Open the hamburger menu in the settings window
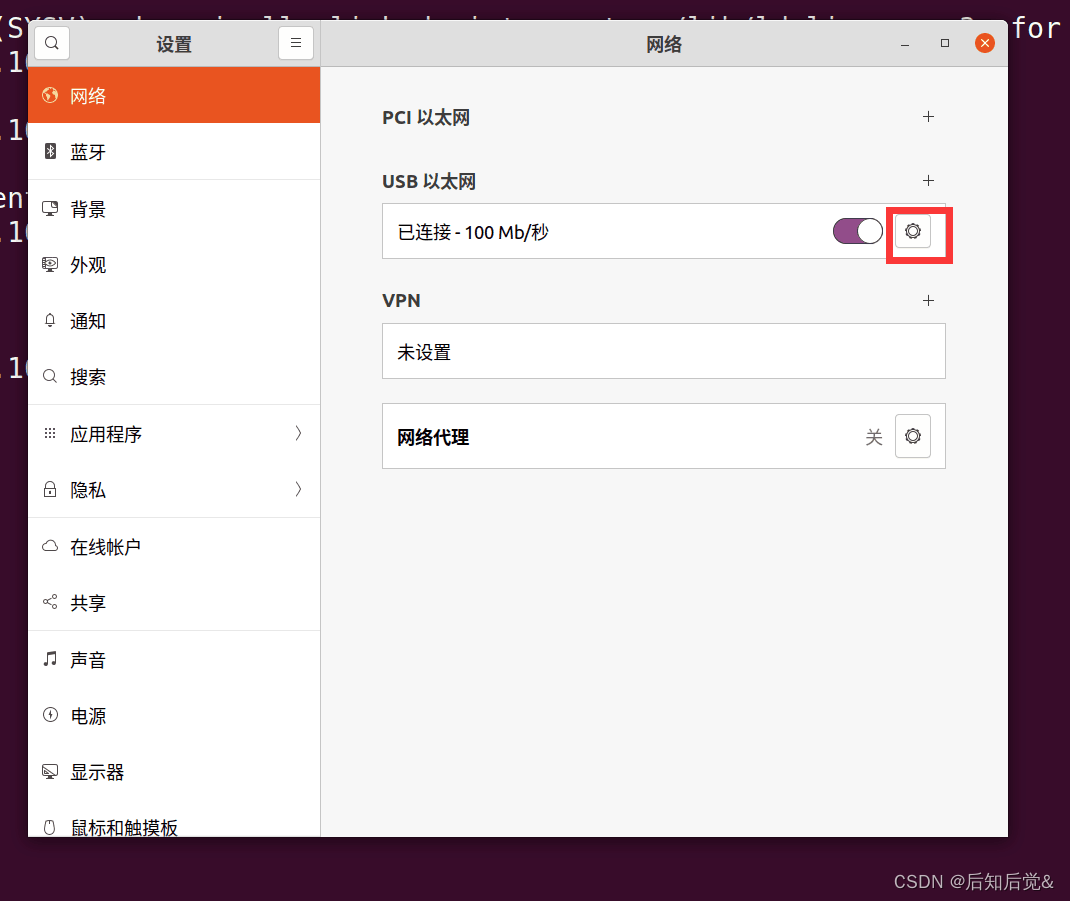This screenshot has height=901, width=1070. 296,43
